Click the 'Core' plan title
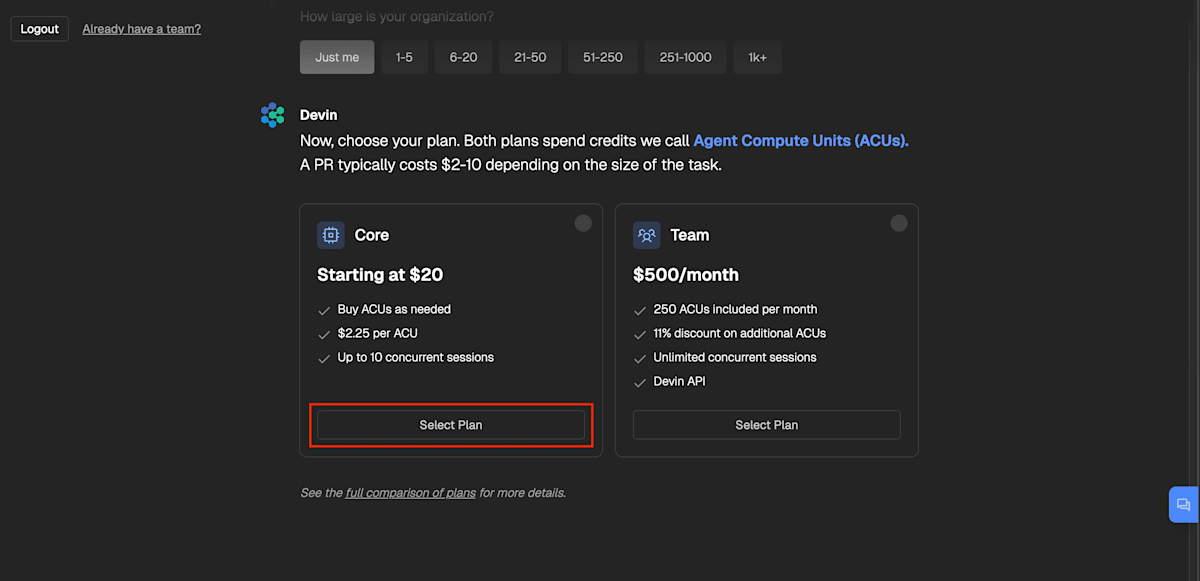 tap(372, 235)
